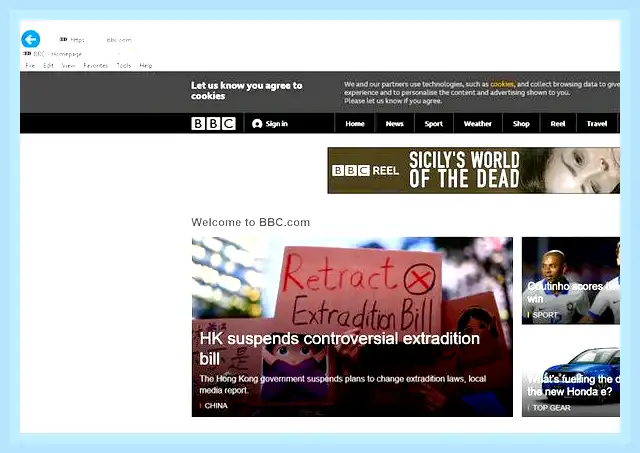Screen dimensions: 640x453
Task: Click the Sicily's World of the Dead banner
Action: [x=473, y=170]
